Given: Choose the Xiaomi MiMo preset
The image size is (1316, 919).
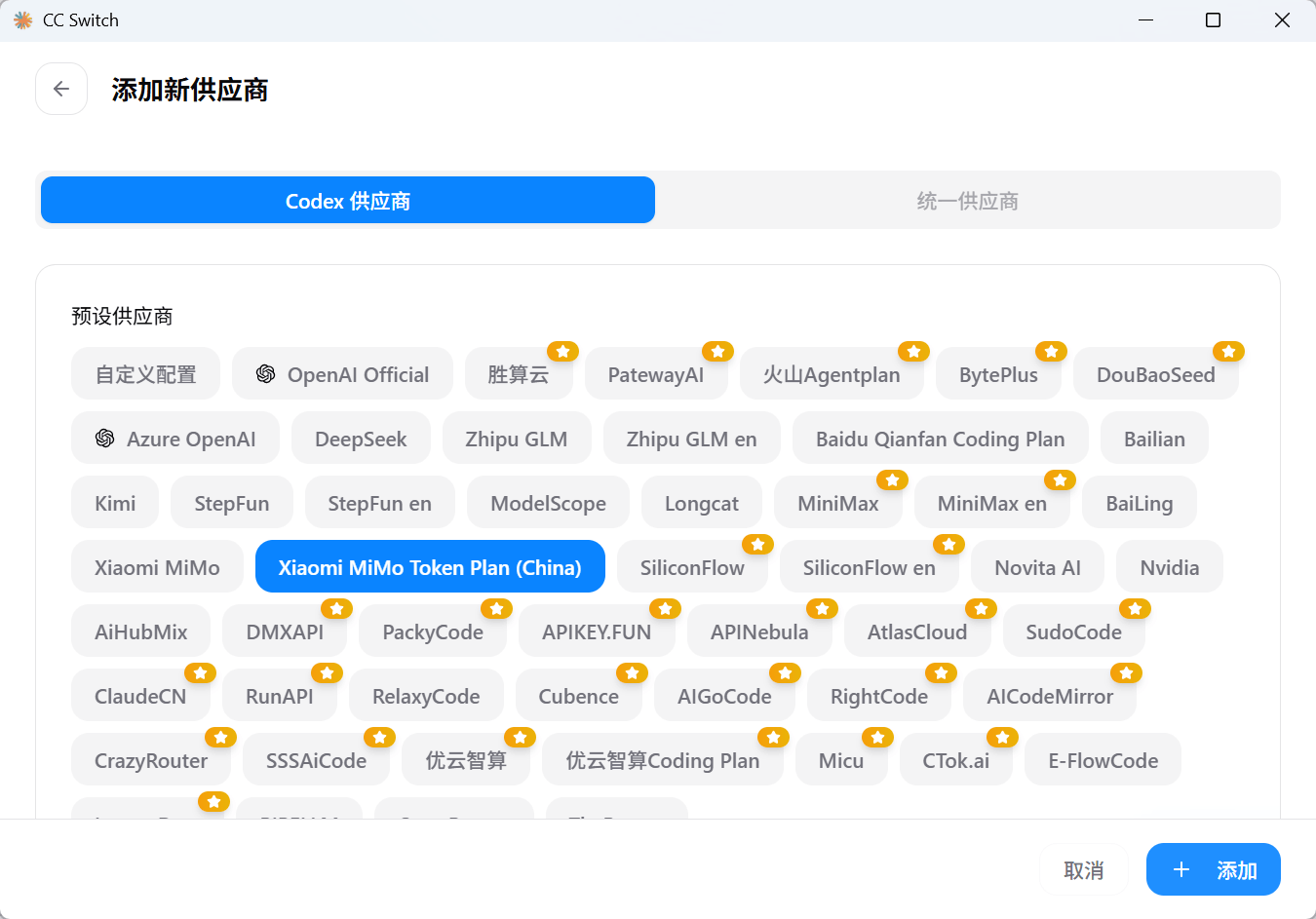Looking at the screenshot, I should 157,567.
